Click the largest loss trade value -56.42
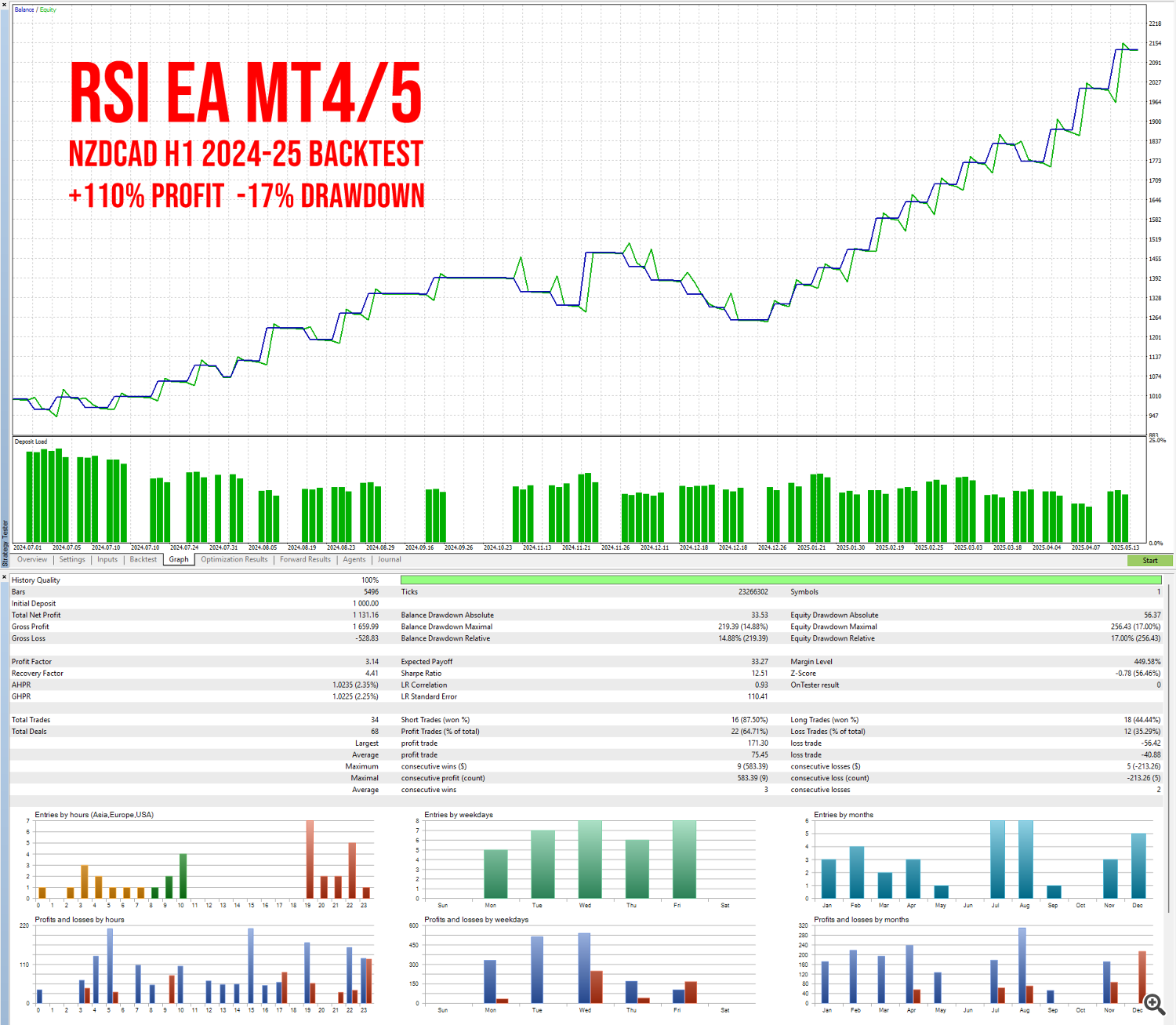1176x1025 pixels. [1151, 743]
